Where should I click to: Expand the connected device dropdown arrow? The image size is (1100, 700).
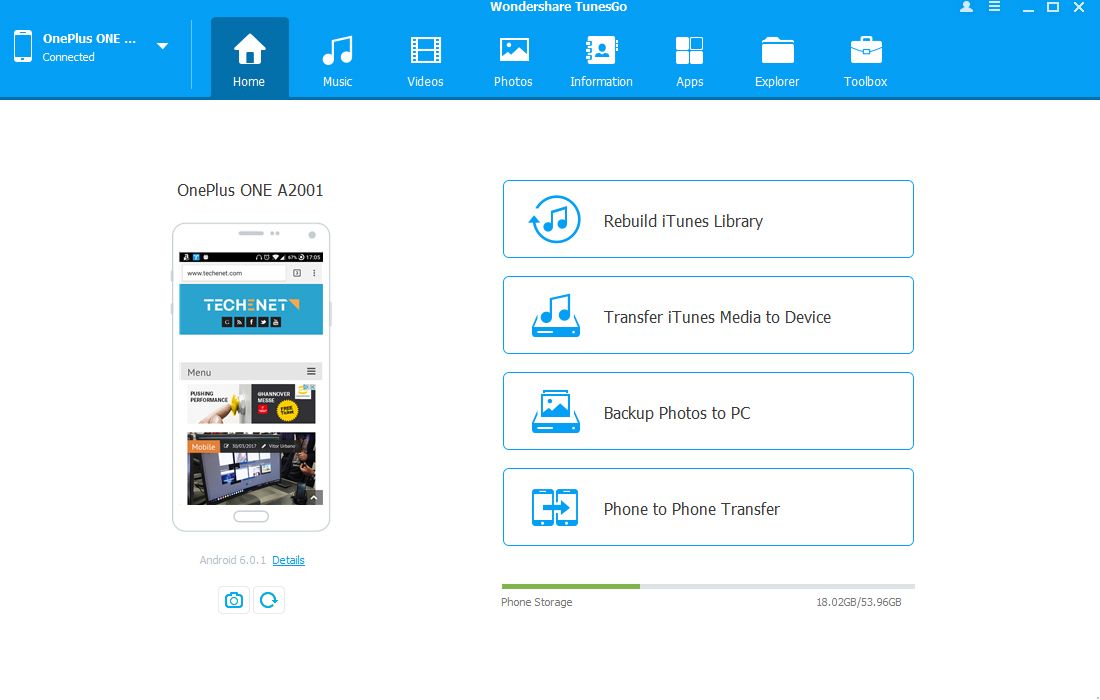pyautogui.click(x=162, y=46)
